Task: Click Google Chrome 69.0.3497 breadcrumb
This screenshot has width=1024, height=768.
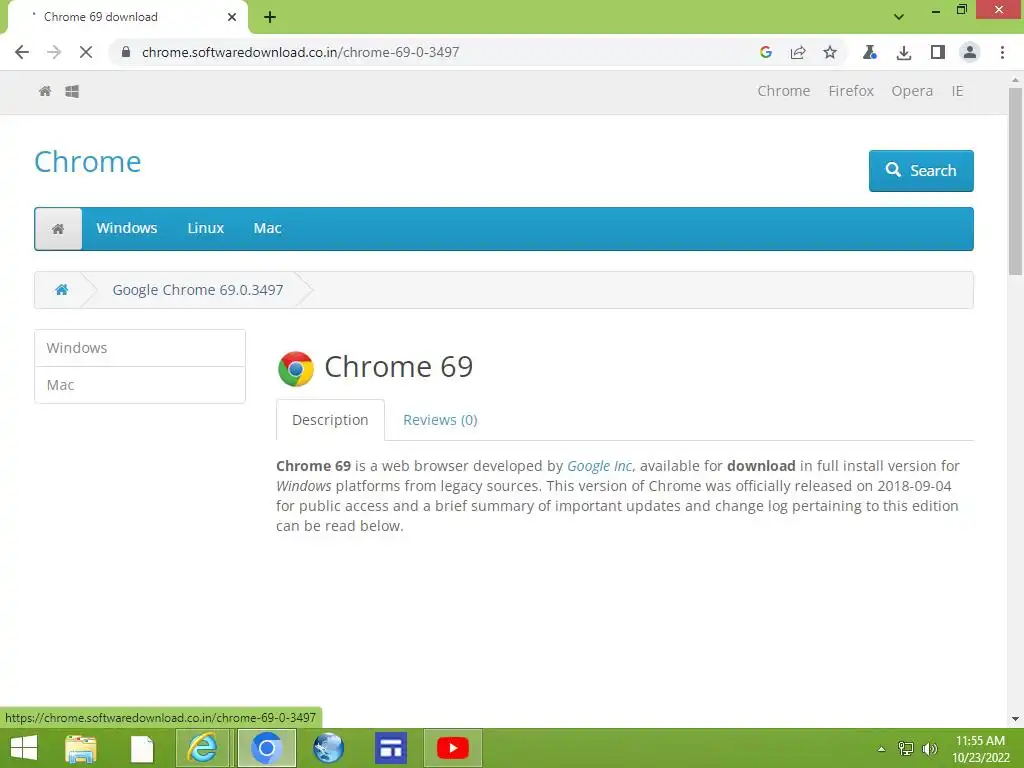Action: 198,290
